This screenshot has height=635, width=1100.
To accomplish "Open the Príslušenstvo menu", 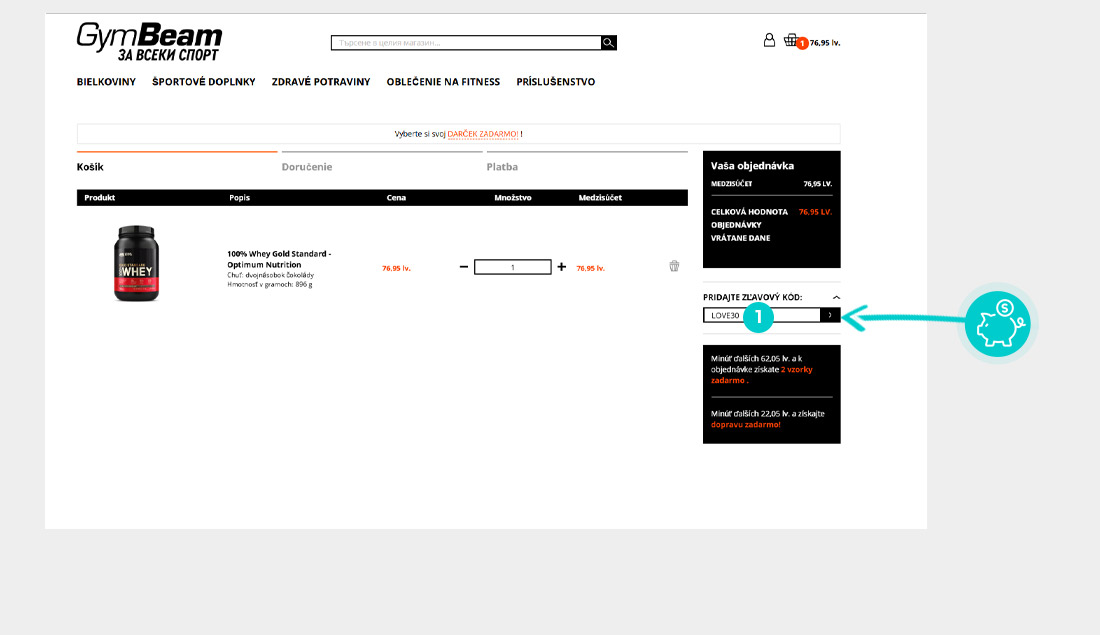I will pyautogui.click(x=556, y=82).
